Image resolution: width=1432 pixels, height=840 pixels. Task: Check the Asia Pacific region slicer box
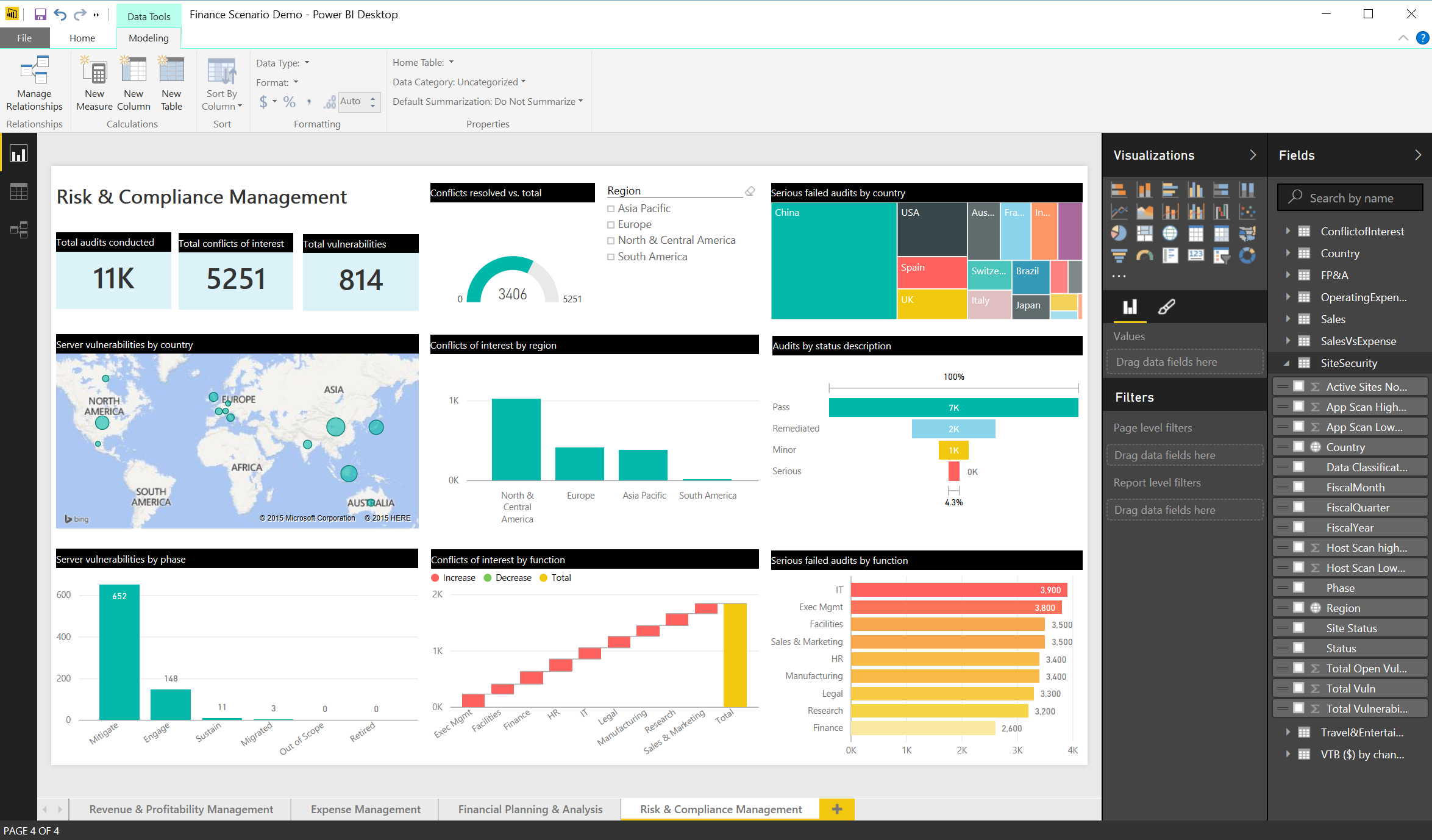click(x=611, y=209)
